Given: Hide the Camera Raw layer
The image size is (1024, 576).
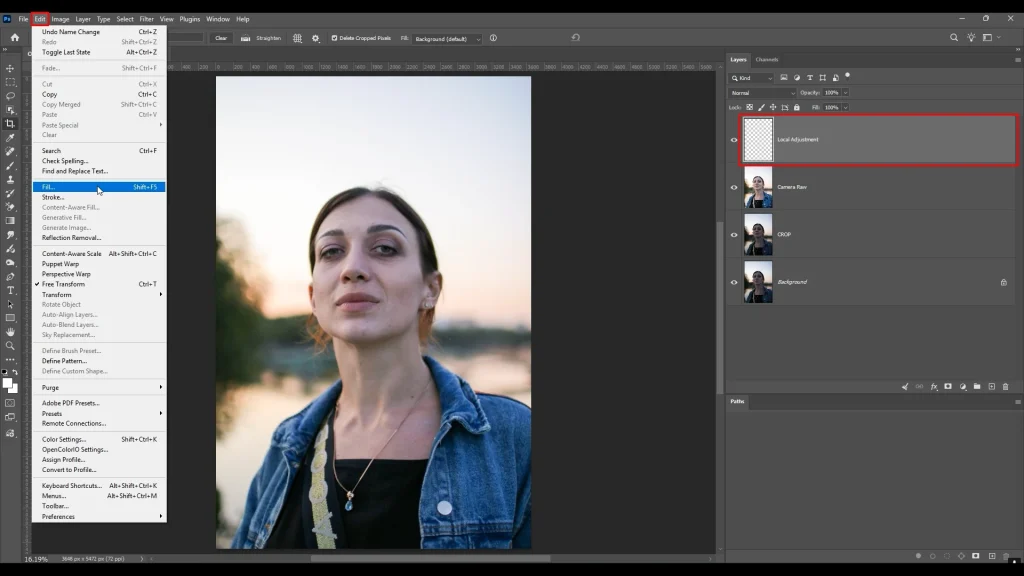Looking at the screenshot, I should click(x=734, y=187).
